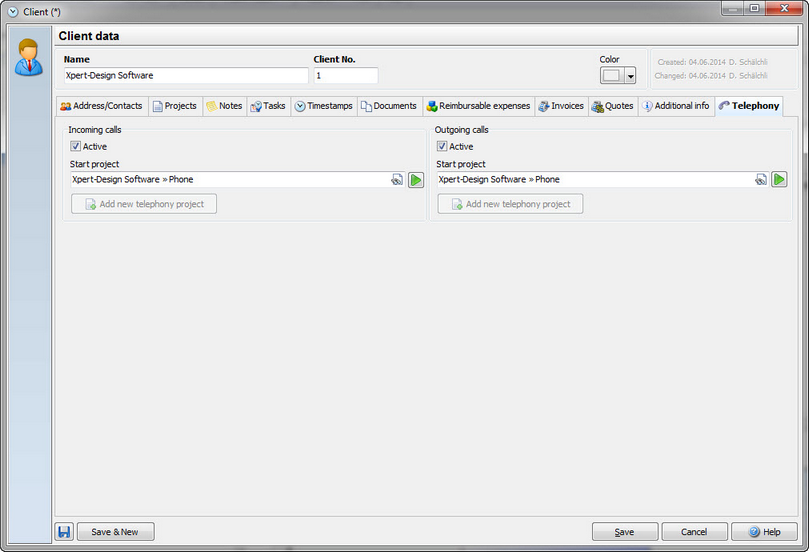This screenshot has width=809, height=552.
Task: Toggle Active checkbox under Outgoing calls
Action: pos(442,147)
